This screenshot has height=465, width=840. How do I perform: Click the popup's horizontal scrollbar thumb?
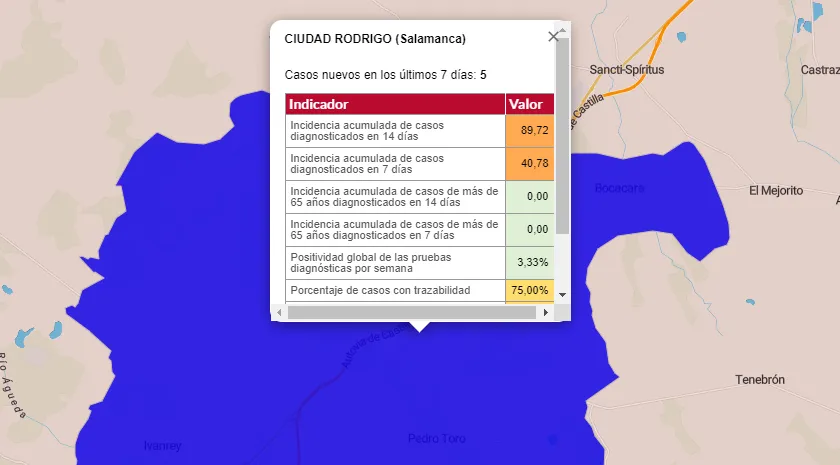point(410,312)
